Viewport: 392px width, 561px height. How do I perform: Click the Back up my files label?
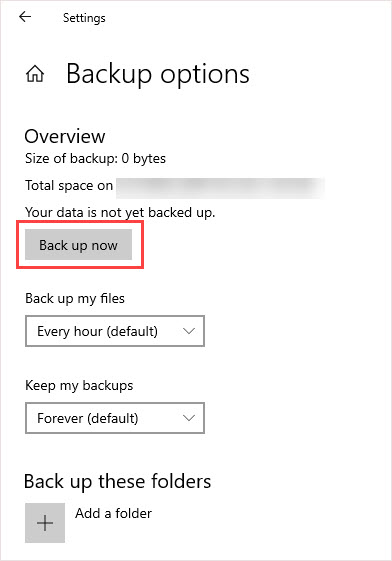[x=75, y=298]
